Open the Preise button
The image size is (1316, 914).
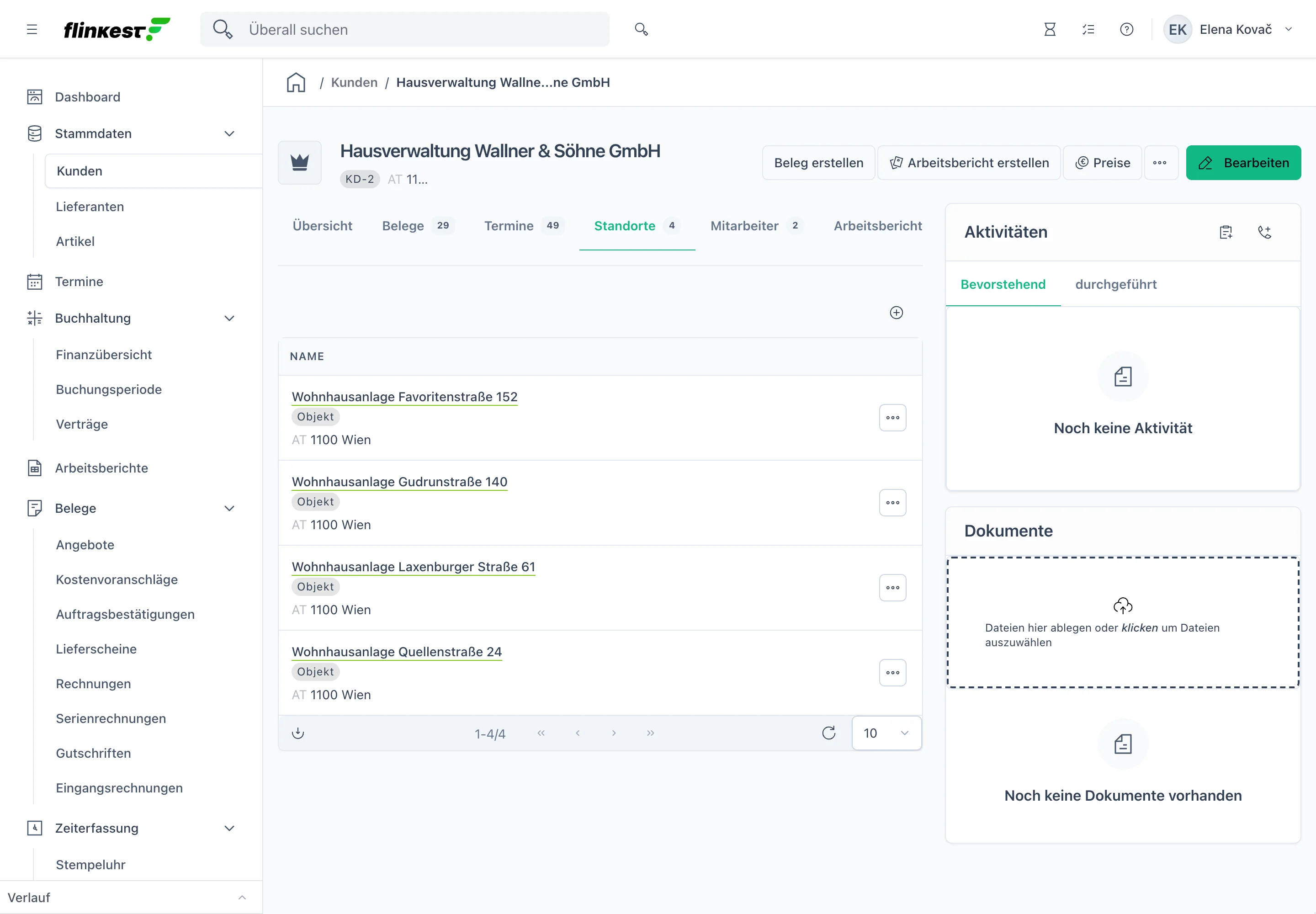pyautogui.click(x=1103, y=163)
